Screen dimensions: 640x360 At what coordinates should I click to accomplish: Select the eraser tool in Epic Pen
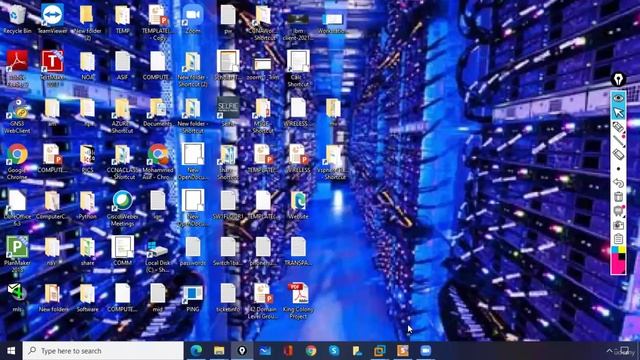tap(618, 155)
